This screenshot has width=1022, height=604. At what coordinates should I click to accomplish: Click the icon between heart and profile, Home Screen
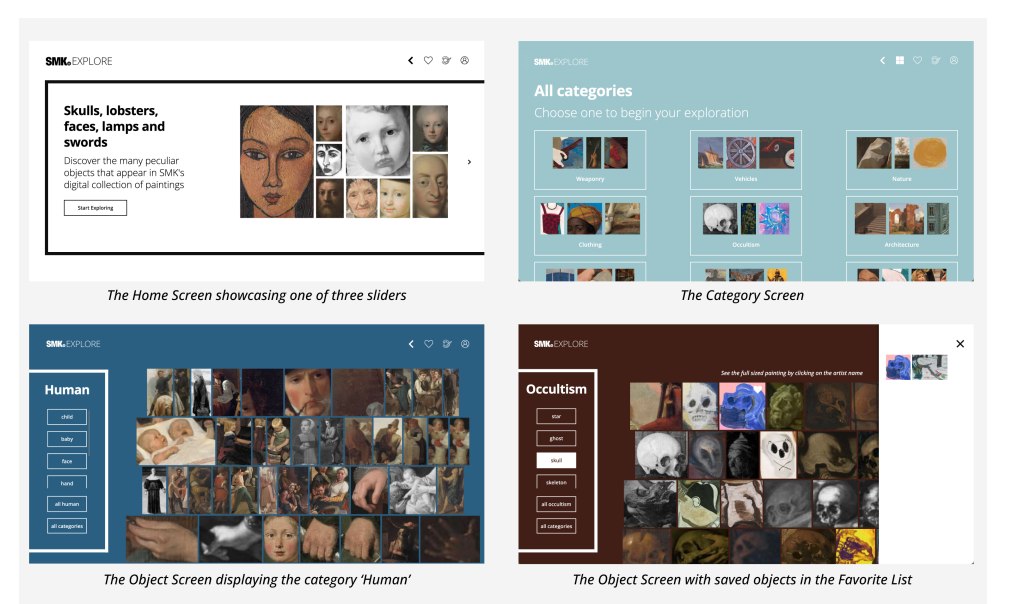click(446, 61)
